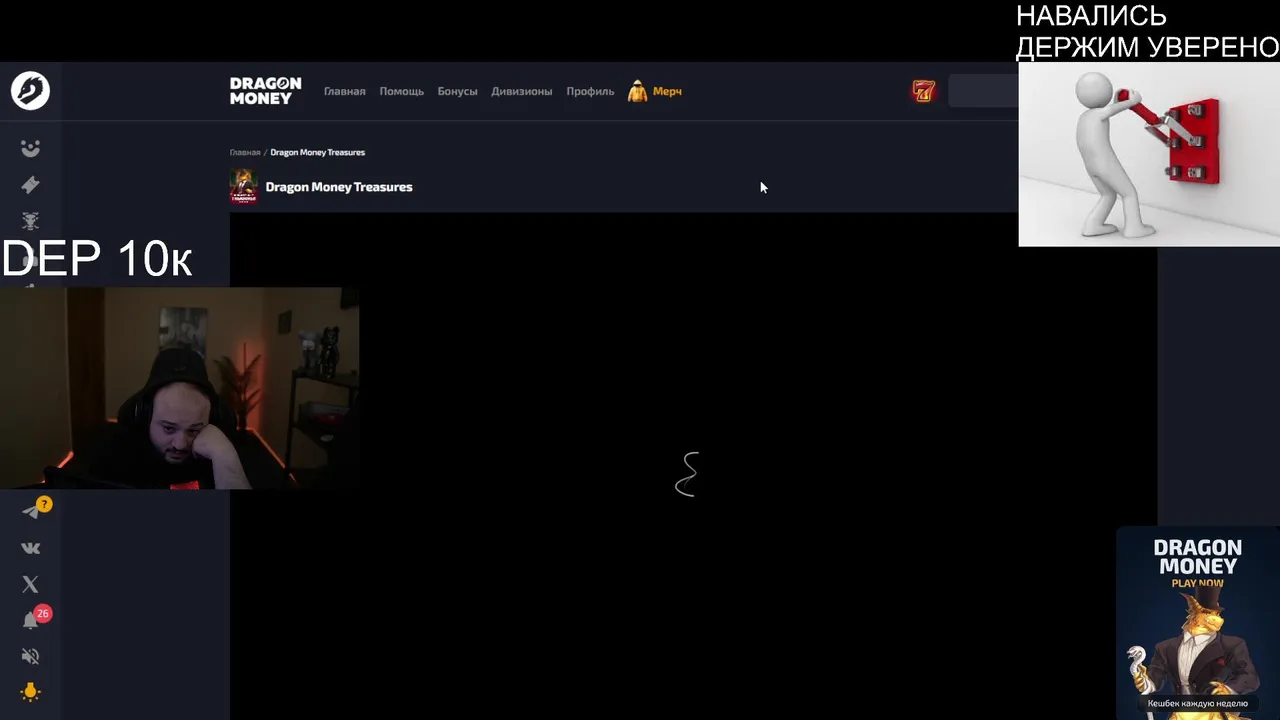The width and height of the screenshot is (1280, 720).
Task: Toggle the yellow light bulb theme
Action: tap(30, 692)
